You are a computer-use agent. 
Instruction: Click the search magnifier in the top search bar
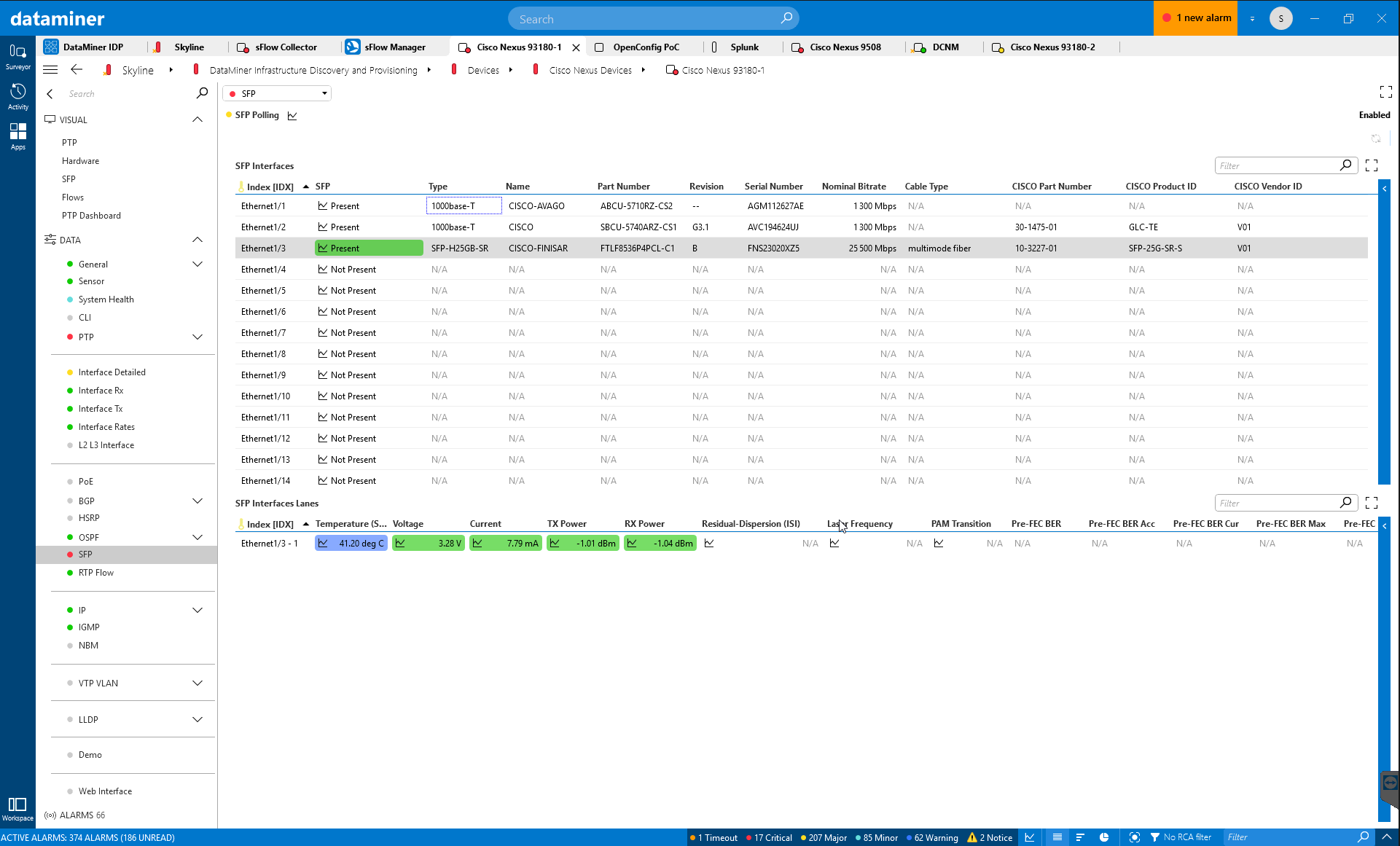click(786, 18)
